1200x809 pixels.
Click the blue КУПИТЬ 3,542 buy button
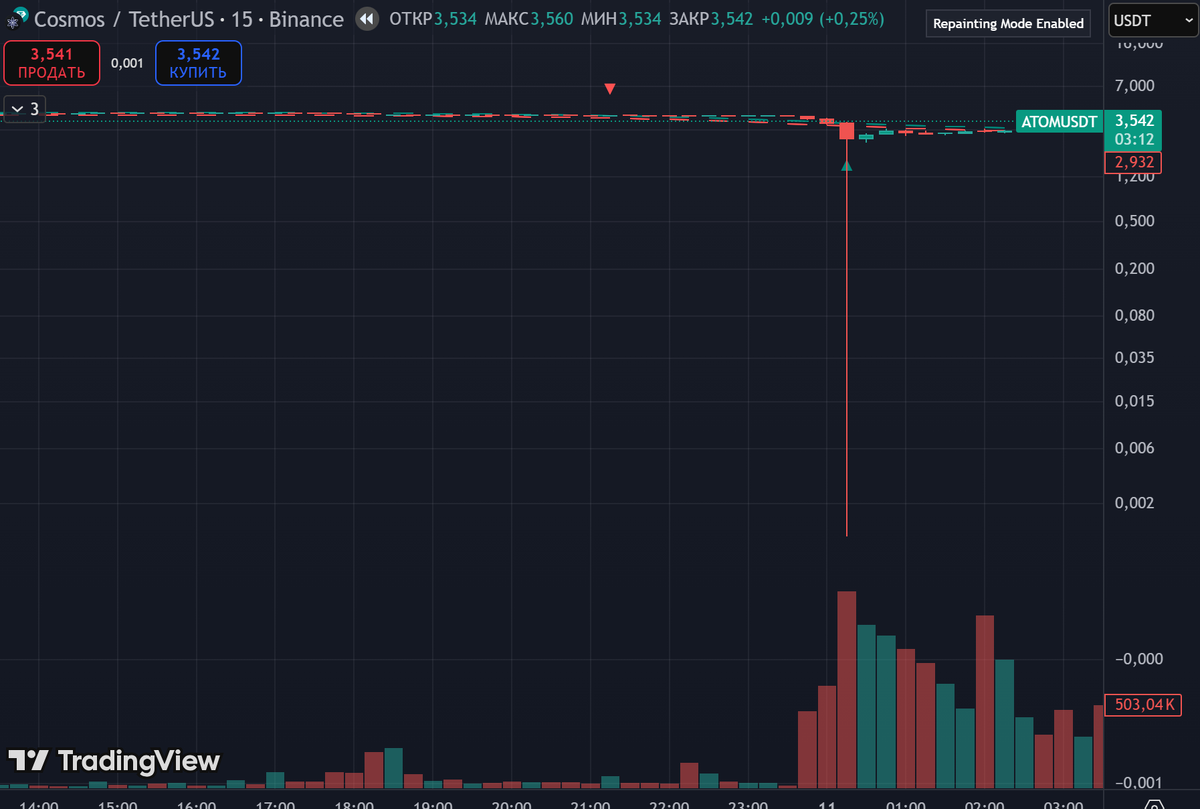click(199, 63)
